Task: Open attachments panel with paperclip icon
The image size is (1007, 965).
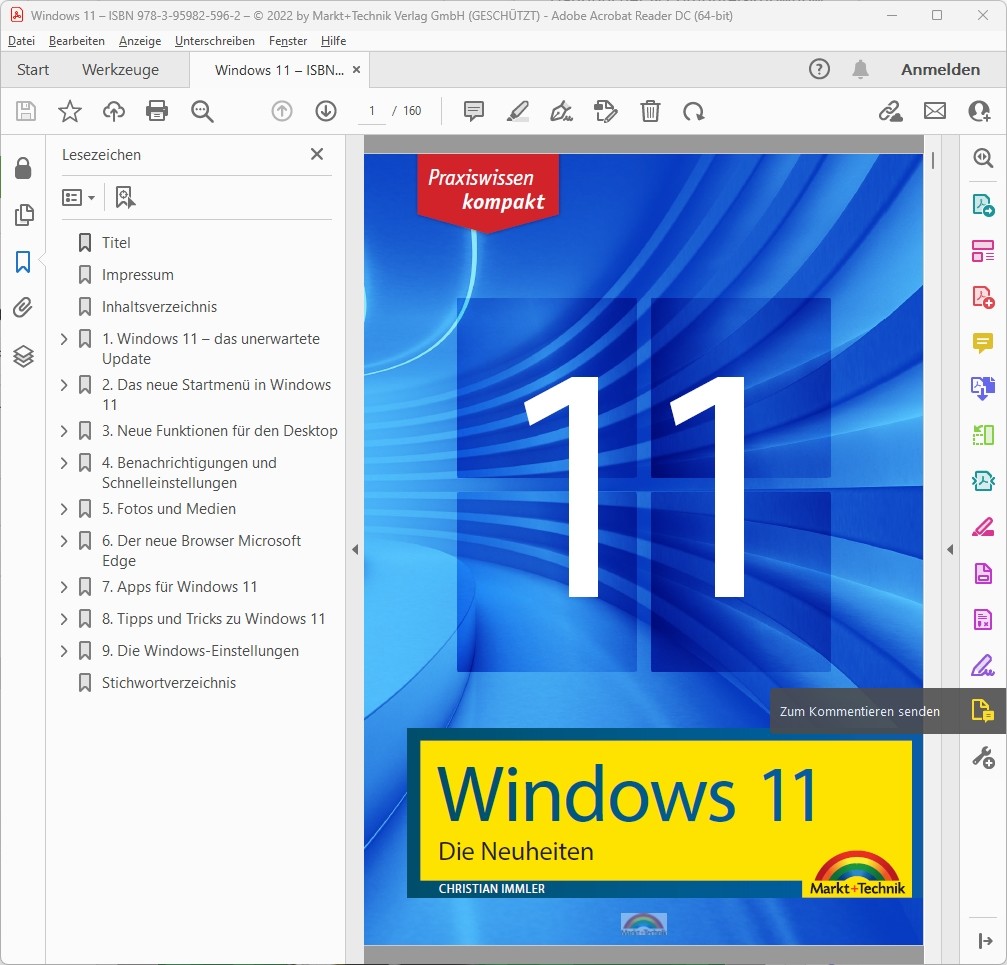Action: 23,307
